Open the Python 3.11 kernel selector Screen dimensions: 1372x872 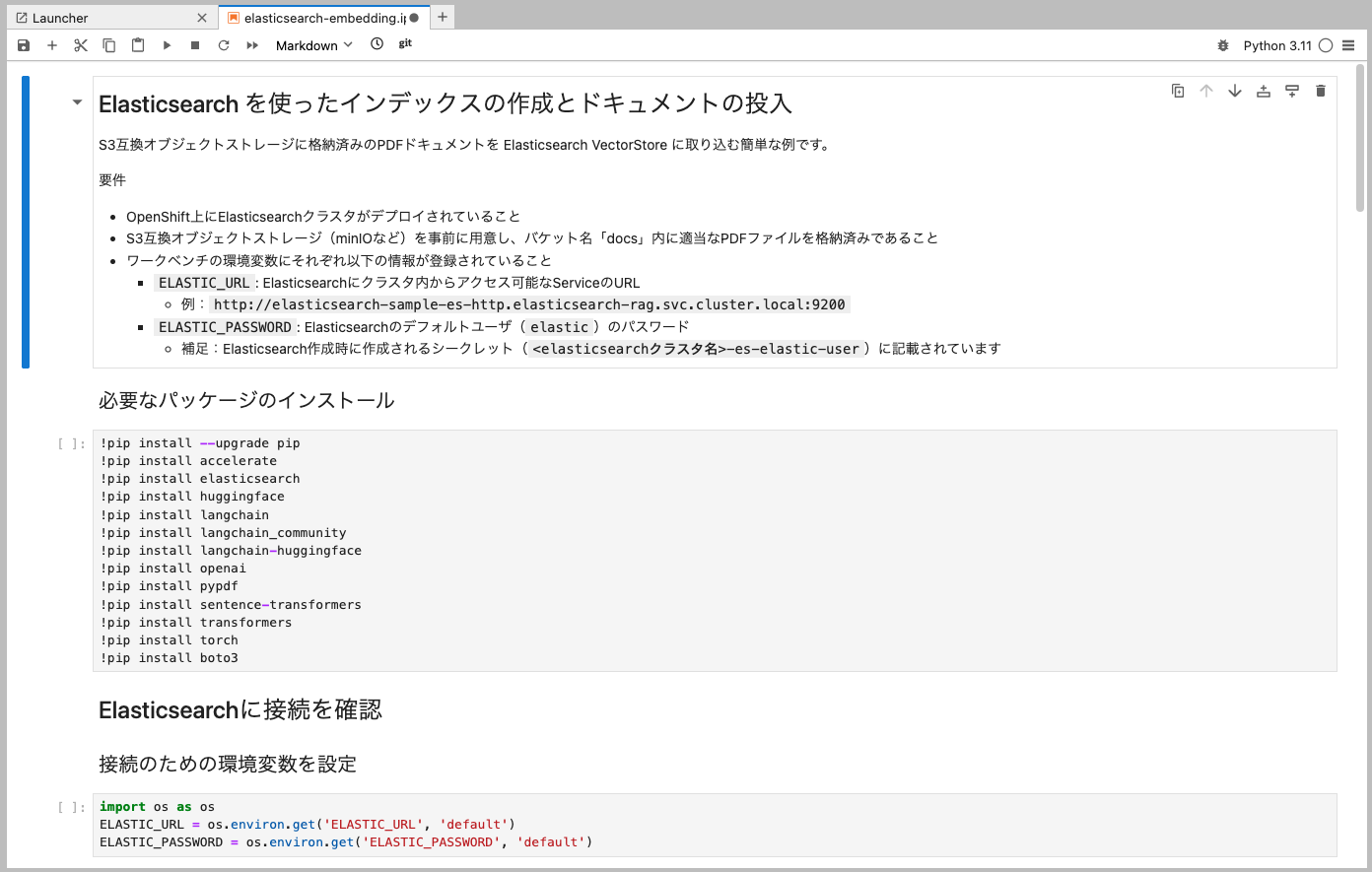[1277, 45]
